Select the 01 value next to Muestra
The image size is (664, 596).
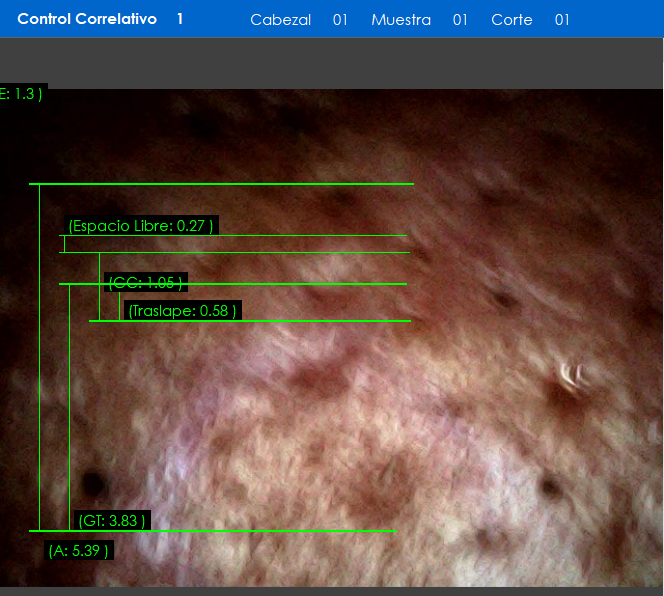click(x=460, y=20)
